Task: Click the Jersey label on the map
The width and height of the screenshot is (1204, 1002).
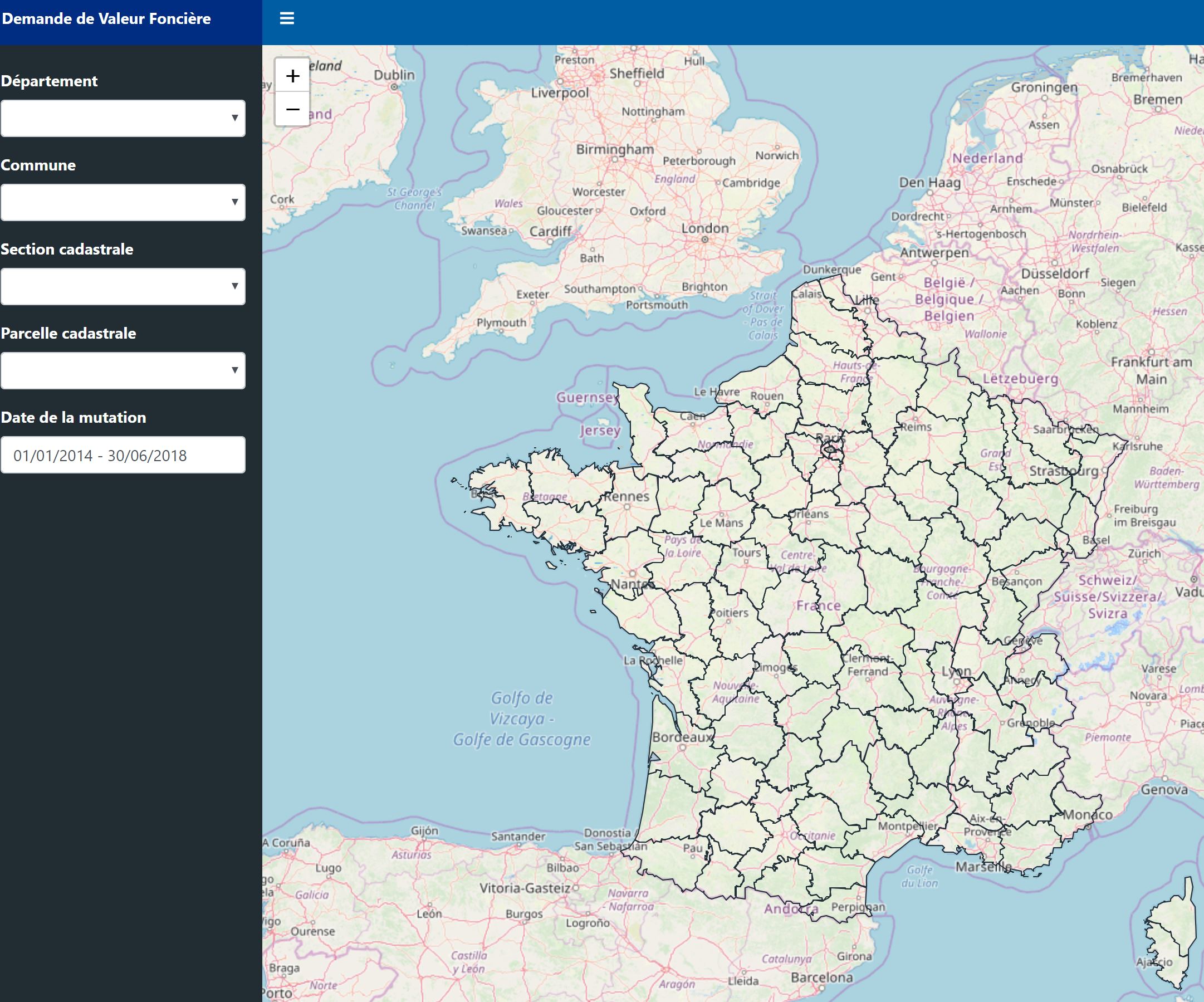Action: (x=600, y=430)
